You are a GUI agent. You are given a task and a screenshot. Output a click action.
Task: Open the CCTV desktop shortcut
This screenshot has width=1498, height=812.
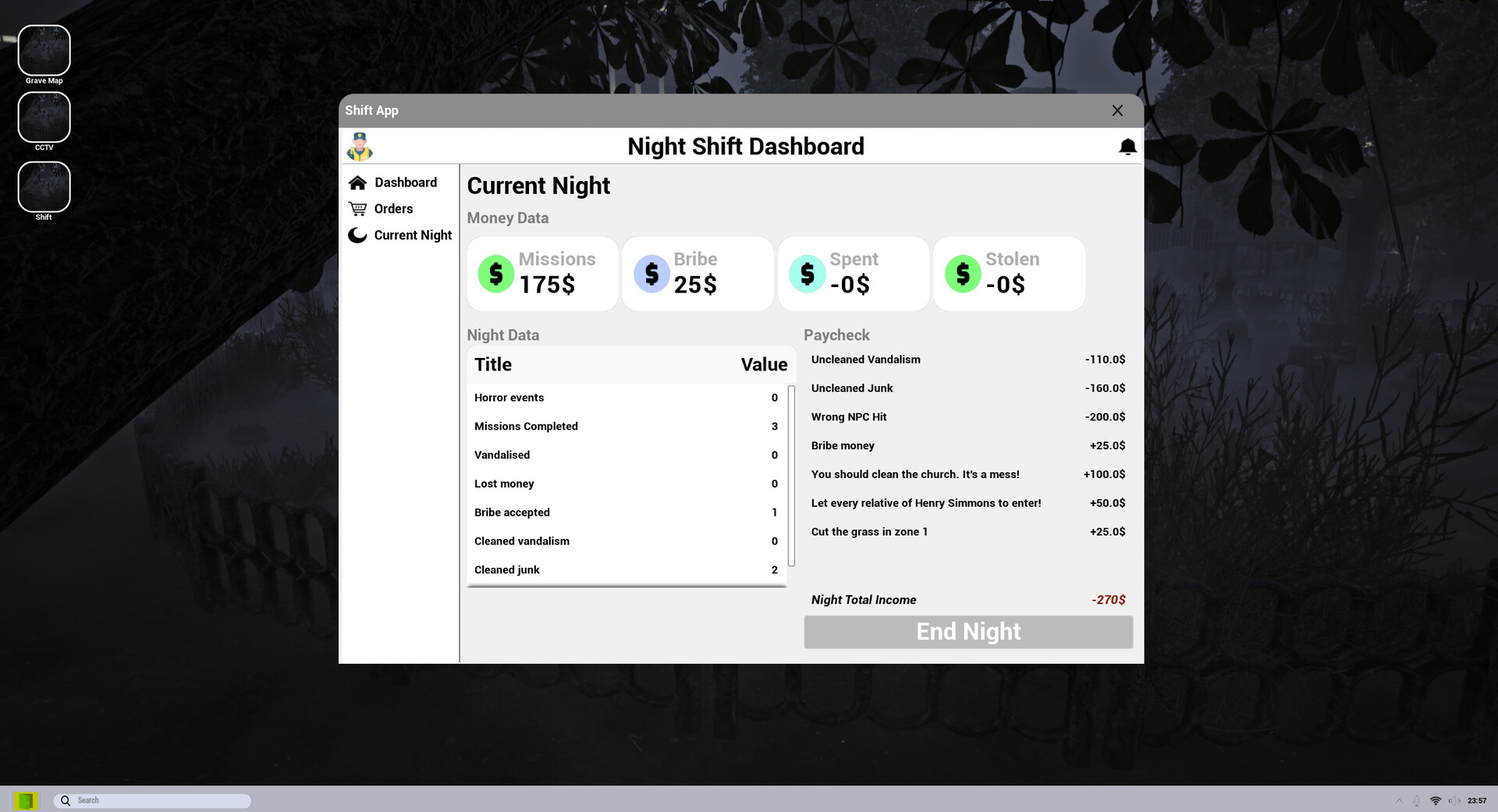(x=44, y=117)
